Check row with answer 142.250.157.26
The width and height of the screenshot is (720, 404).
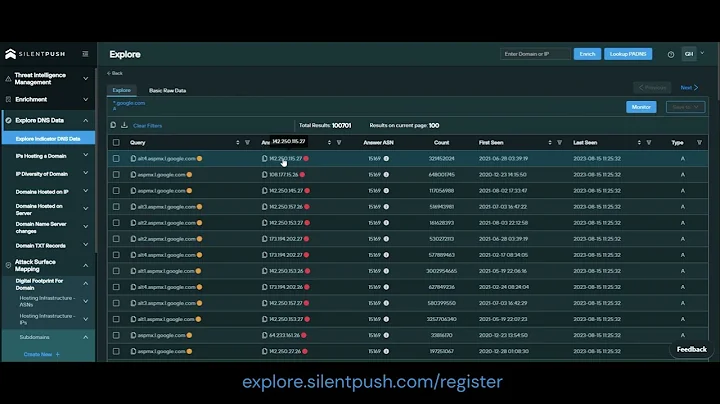(x=116, y=207)
